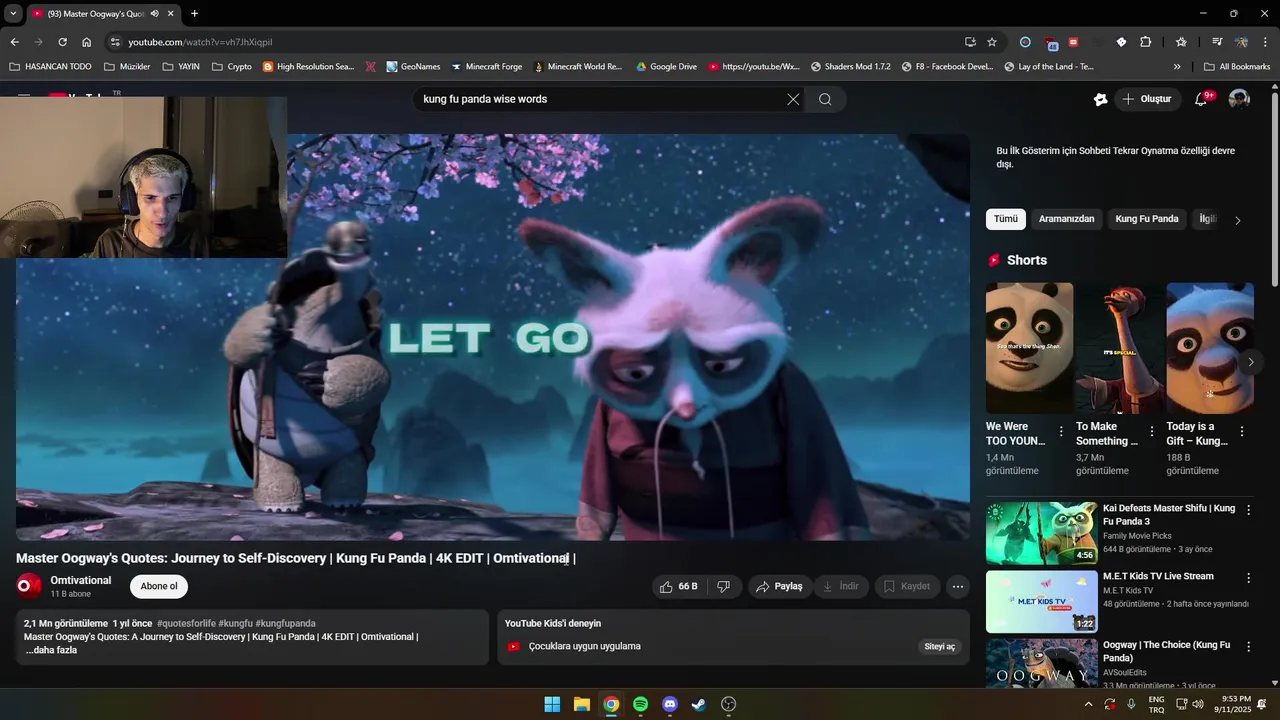Screen dimensions: 1280x720
Task: Open the Chrome three-dot menu
Action: coord(1266,42)
